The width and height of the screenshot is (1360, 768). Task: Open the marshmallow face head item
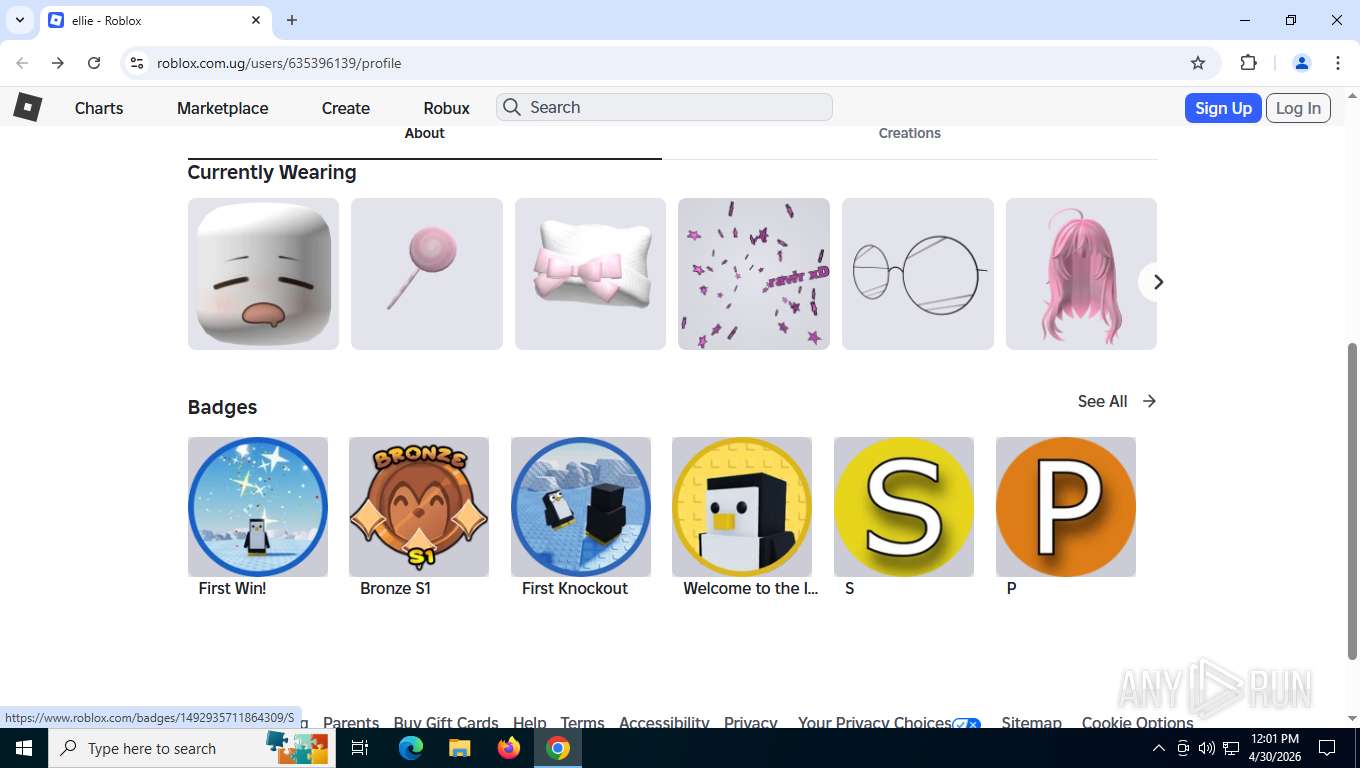[x=263, y=274]
